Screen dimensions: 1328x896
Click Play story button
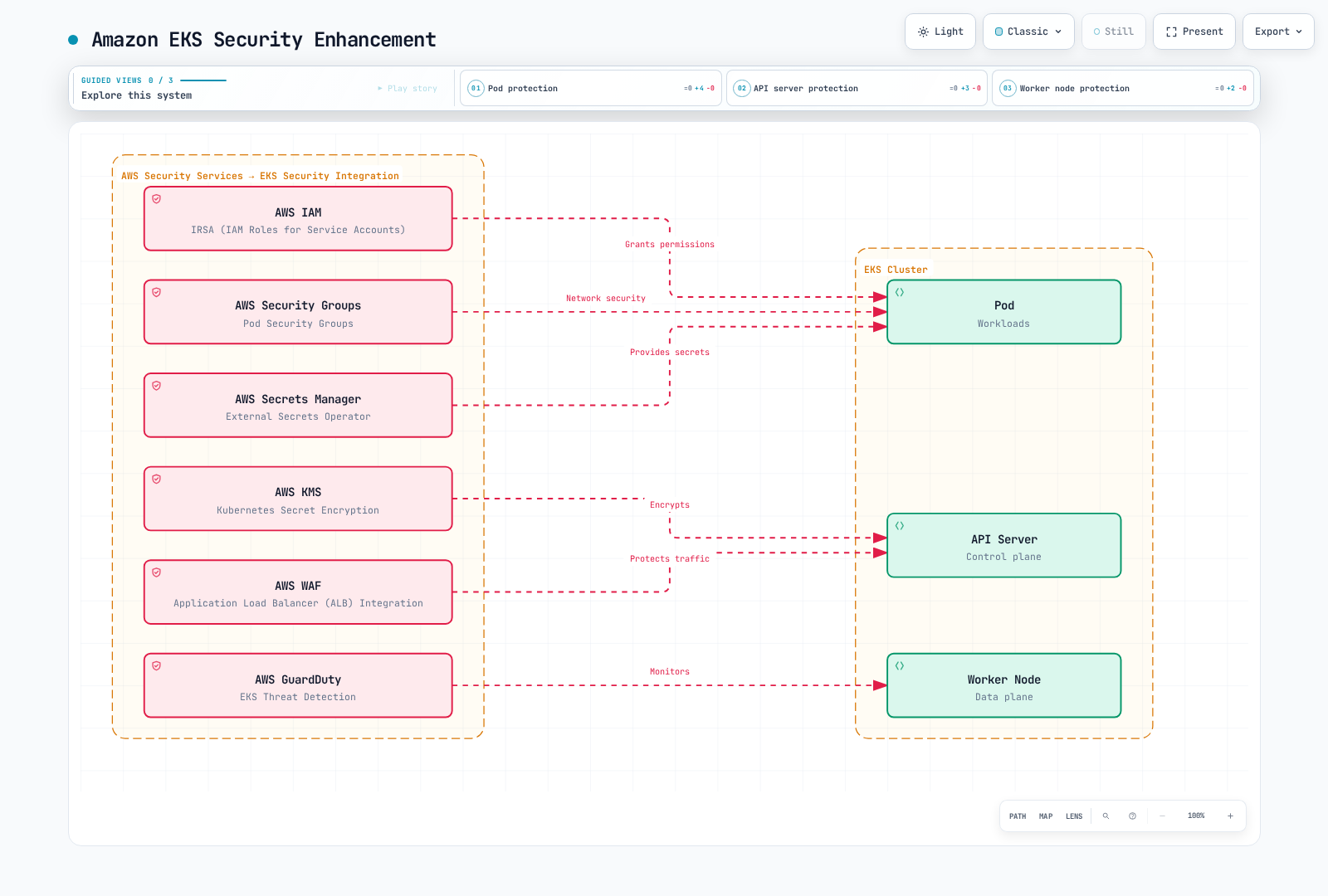coord(408,88)
